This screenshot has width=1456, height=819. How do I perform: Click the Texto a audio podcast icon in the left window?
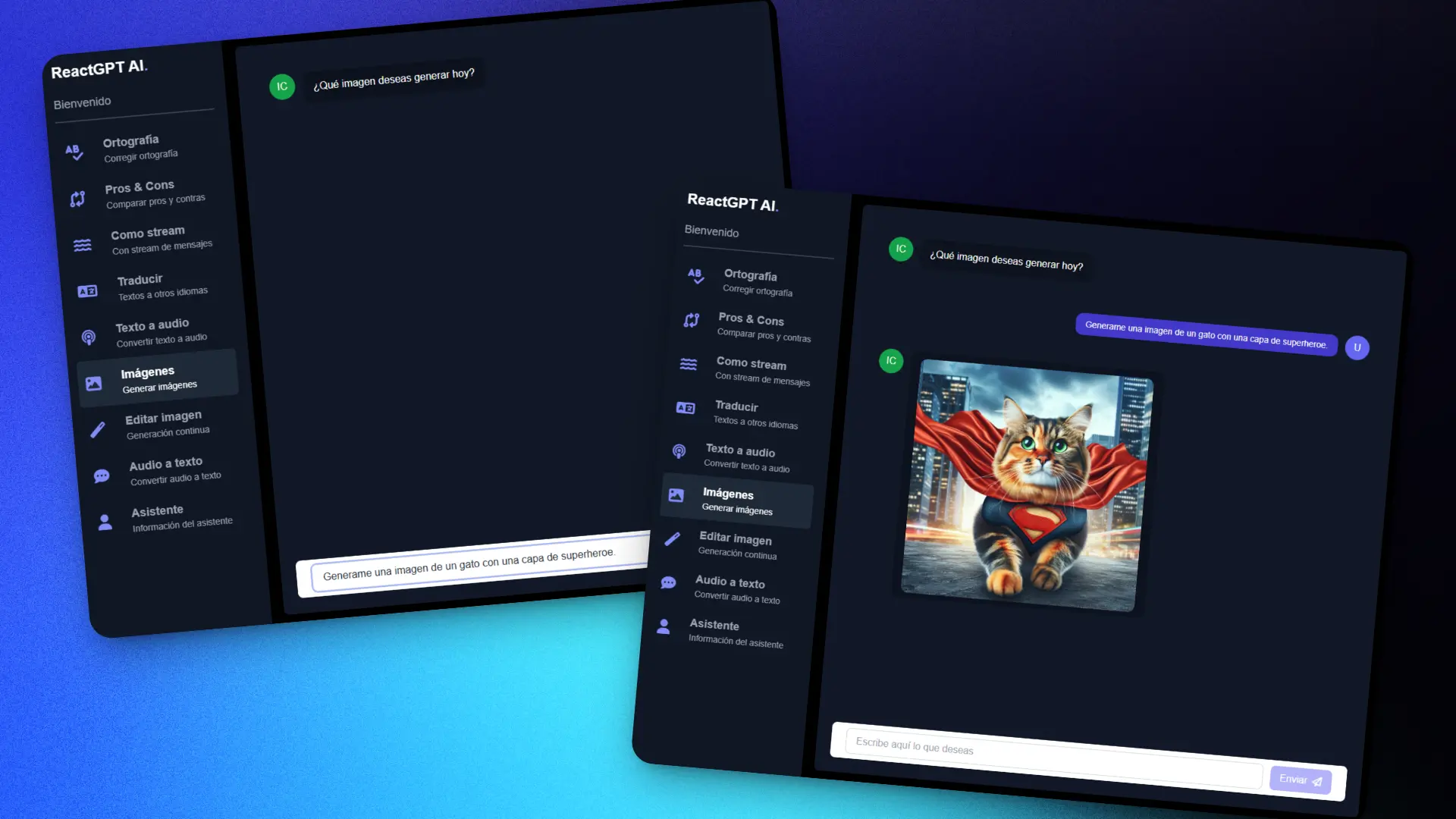(x=89, y=337)
